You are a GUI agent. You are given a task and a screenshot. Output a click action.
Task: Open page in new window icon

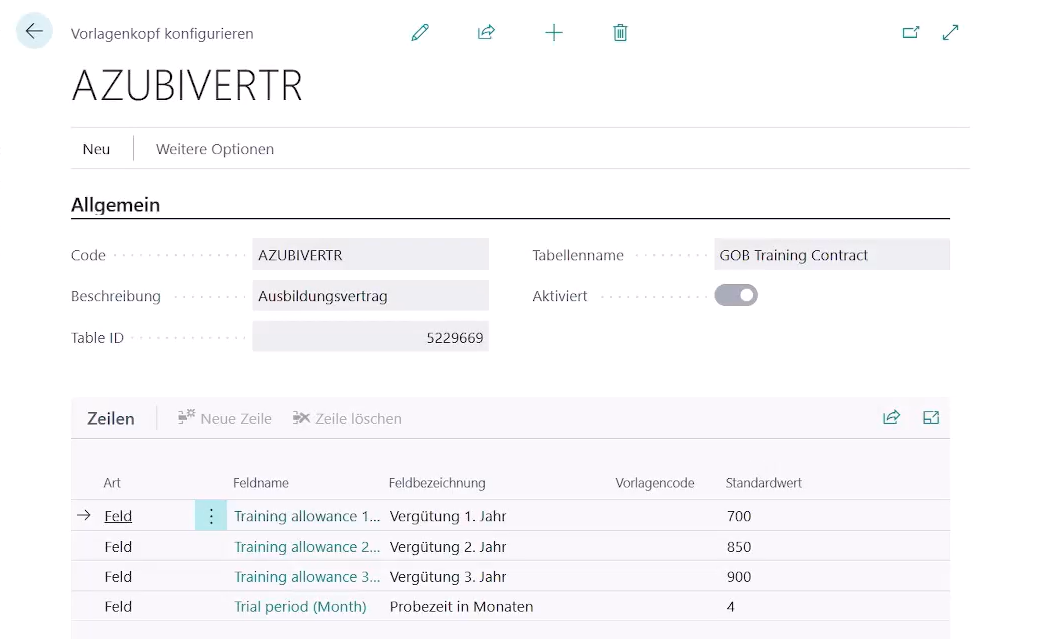click(x=910, y=33)
